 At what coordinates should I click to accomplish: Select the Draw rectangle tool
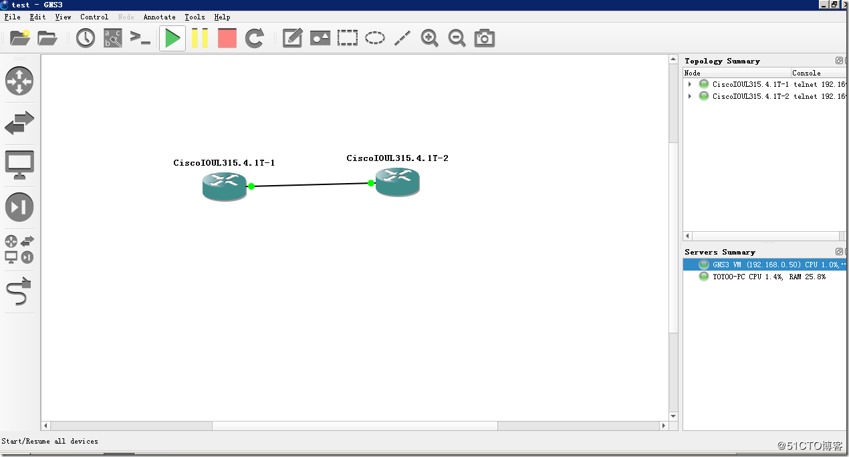pos(348,38)
